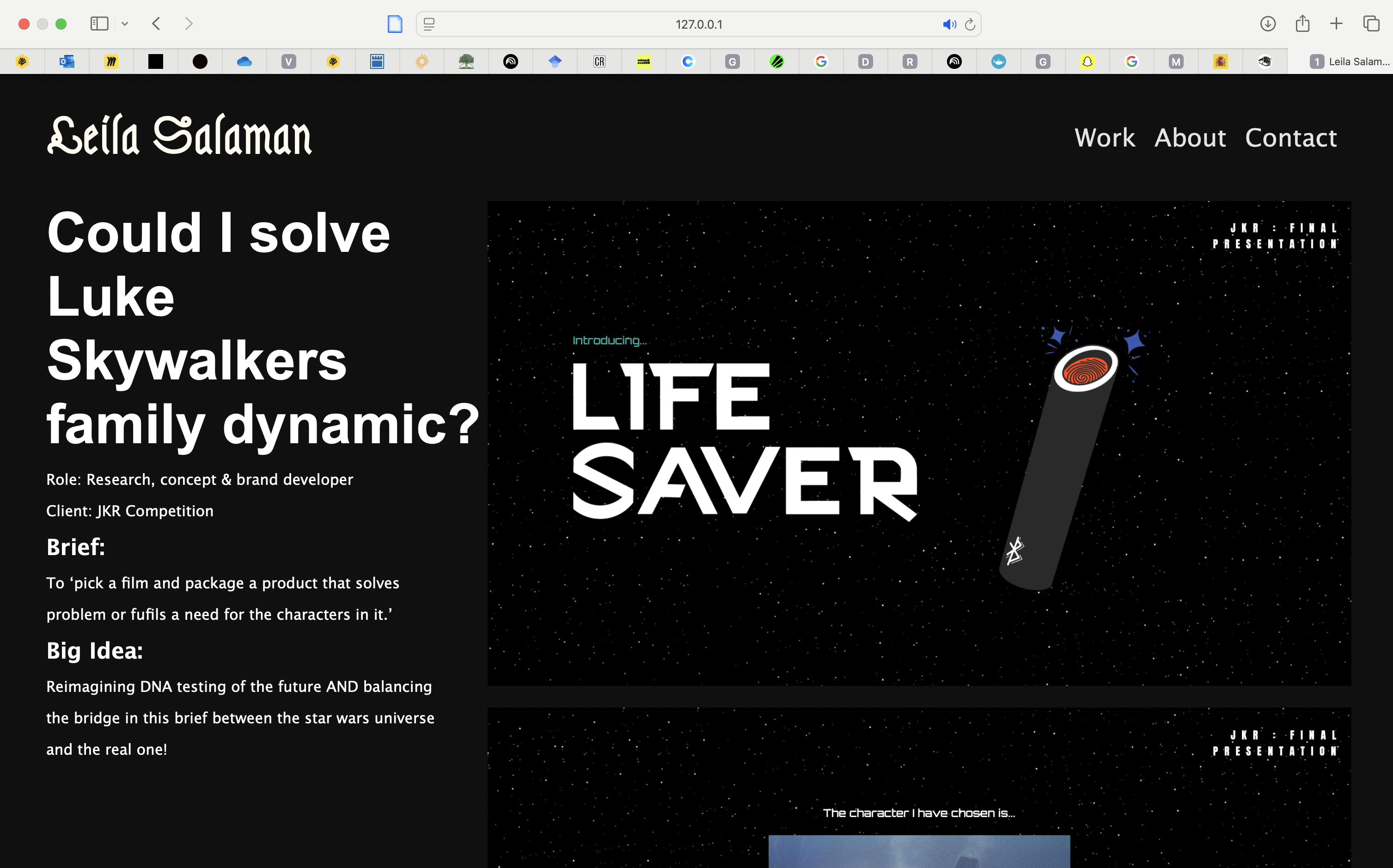
Task: Click text 'Reimagining DNA testing of the future'
Action: coord(183,687)
